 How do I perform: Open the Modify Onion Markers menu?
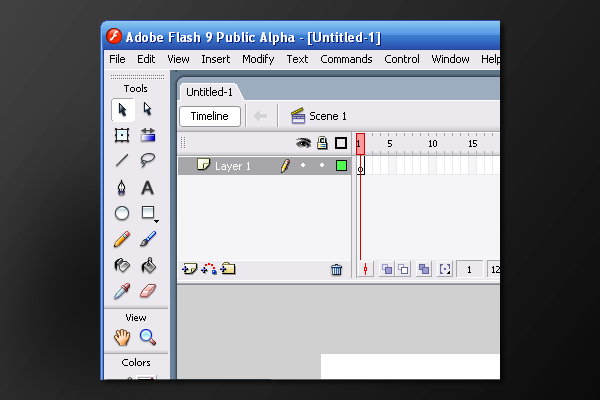(445, 269)
